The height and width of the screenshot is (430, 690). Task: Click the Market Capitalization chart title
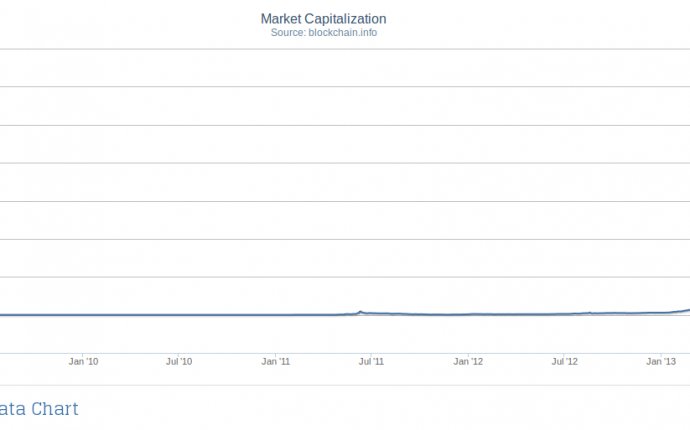(323, 18)
